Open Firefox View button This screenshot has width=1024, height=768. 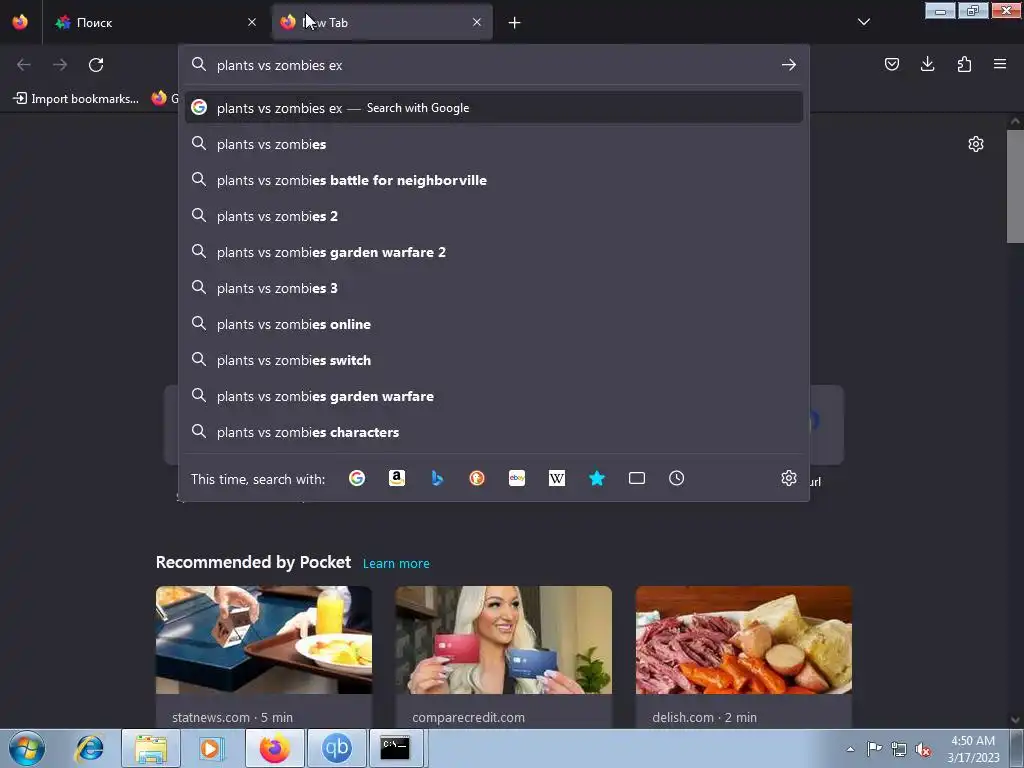(20, 22)
